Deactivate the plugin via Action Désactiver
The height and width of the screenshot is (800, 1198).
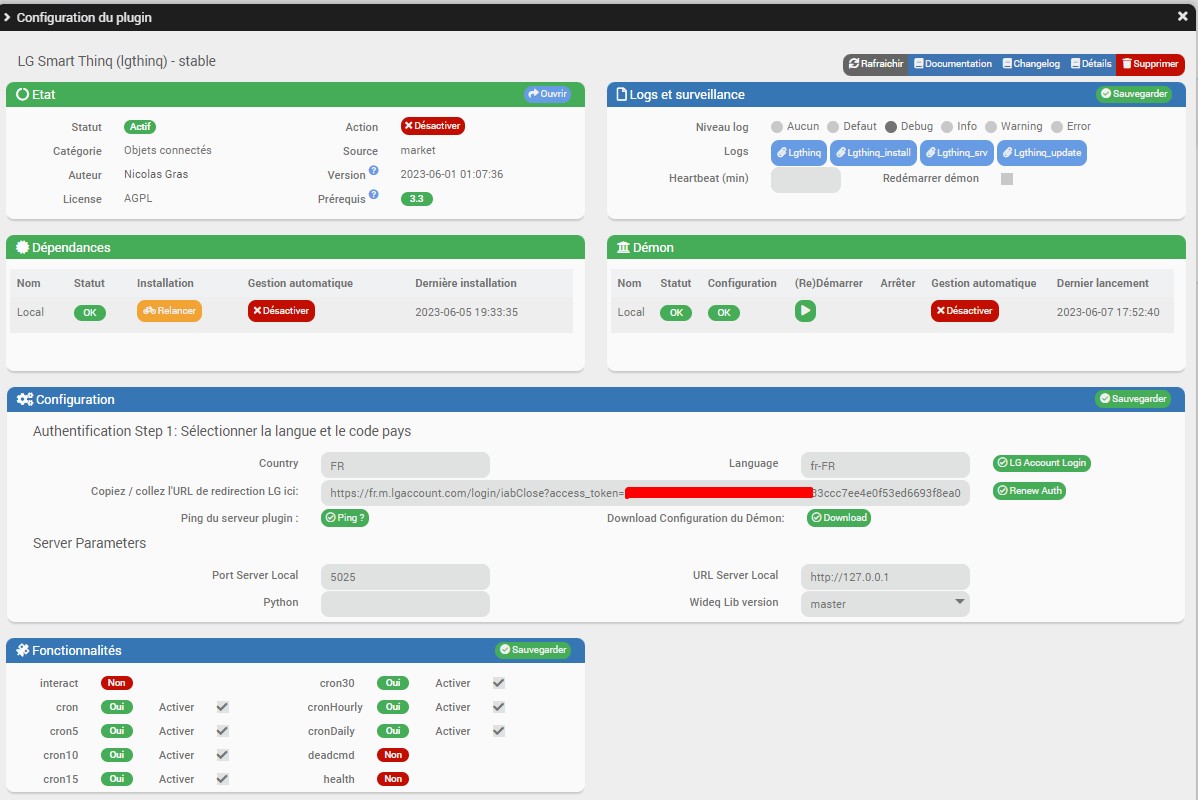click(432, 126)
